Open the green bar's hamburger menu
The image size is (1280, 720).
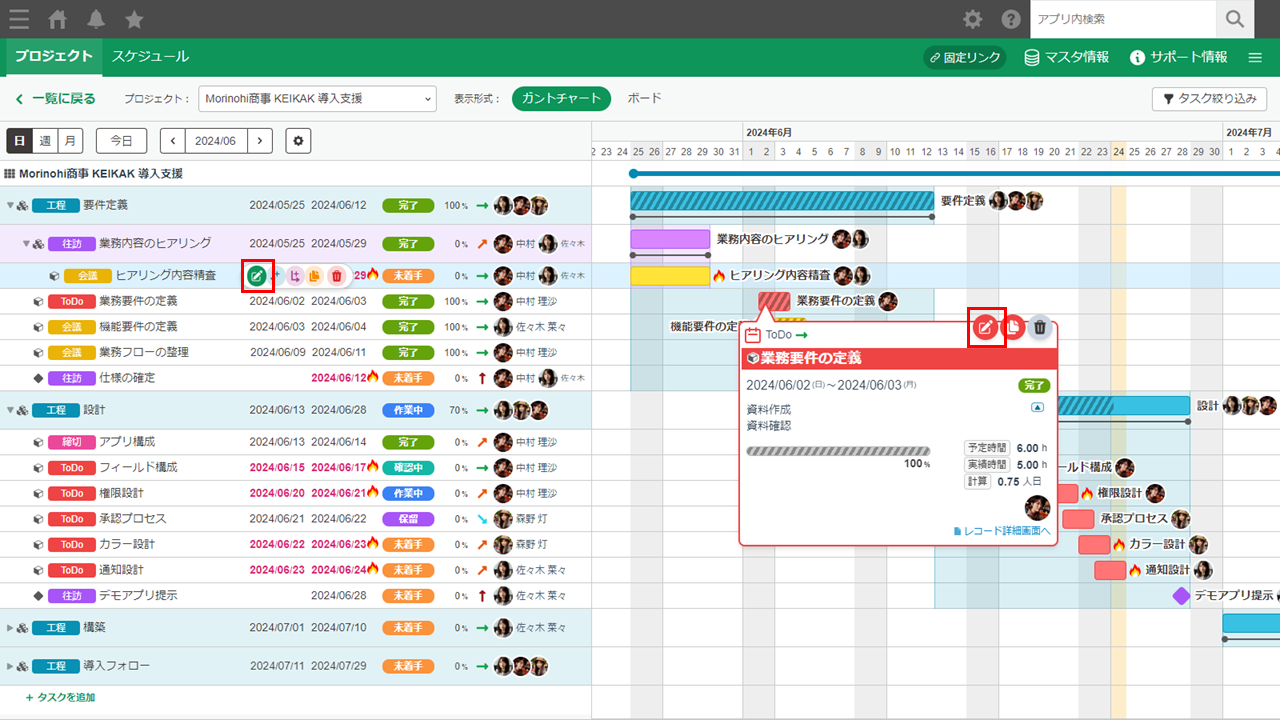[x=1256, y=57]
